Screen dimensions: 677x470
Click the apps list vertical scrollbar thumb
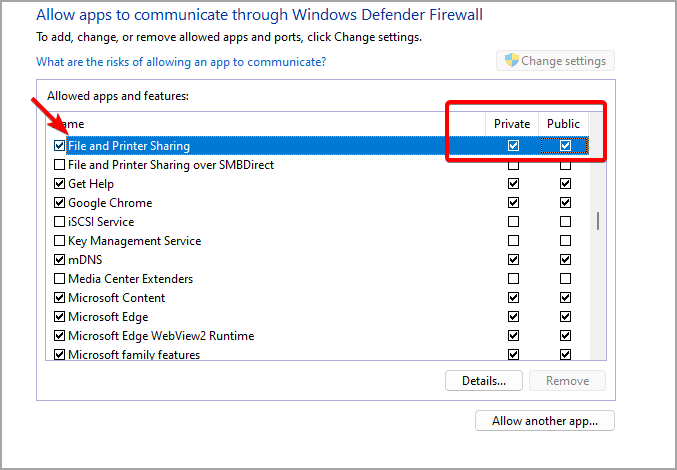coord(598,221)
